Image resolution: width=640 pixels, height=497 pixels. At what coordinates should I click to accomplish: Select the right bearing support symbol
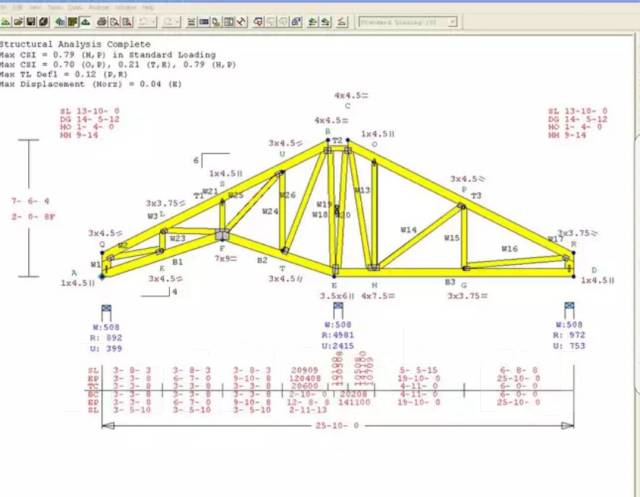pyautogui.click(x=570, y=309)
